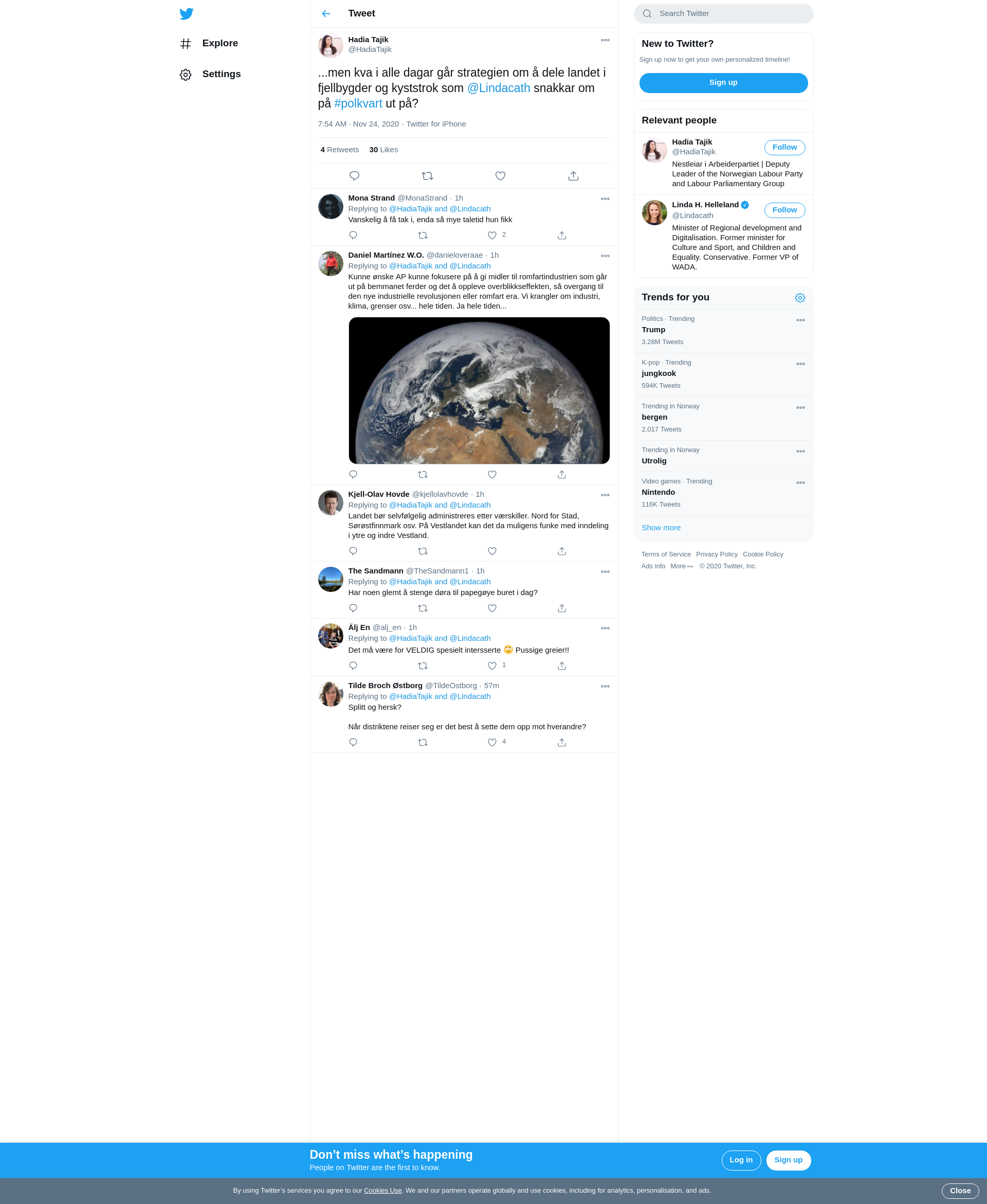Open Settings from the sidebar
Screen dimensions: 987x1204
click(210, 74)
